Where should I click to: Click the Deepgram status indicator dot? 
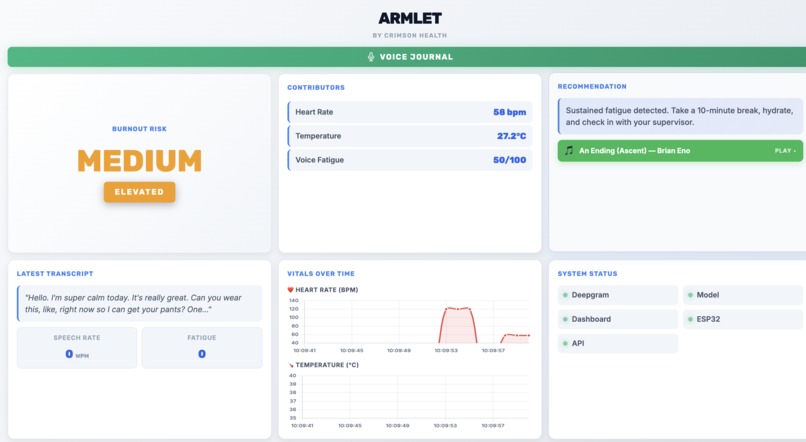(x=565, y=295)
